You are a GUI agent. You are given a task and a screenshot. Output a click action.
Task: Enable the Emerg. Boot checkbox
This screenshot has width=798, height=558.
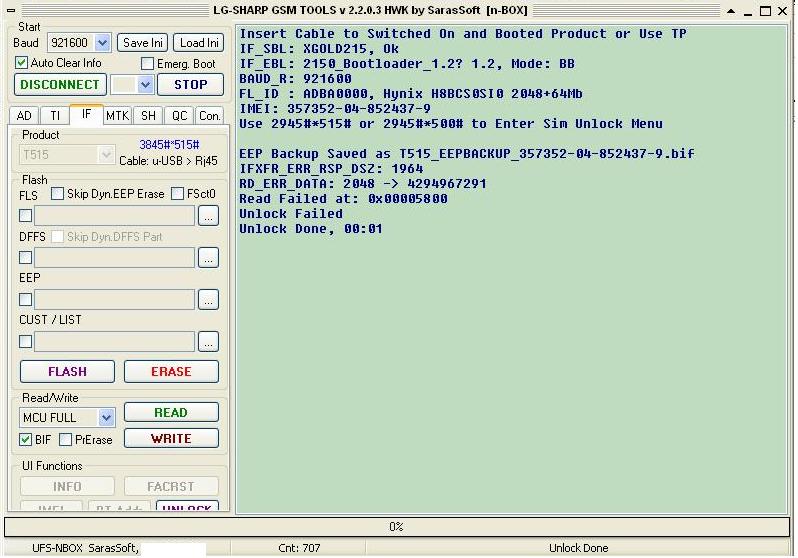click(x=147, y=64)
